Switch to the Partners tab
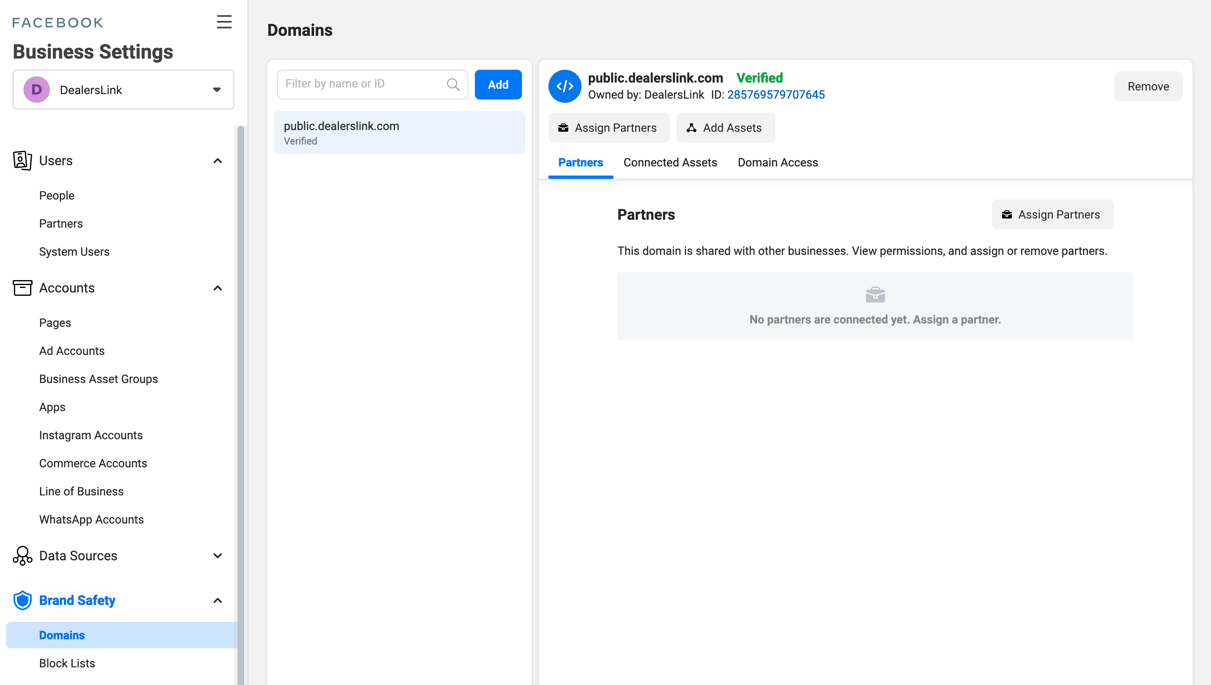Screen dimensions: 1211x685 click(580, 163)
